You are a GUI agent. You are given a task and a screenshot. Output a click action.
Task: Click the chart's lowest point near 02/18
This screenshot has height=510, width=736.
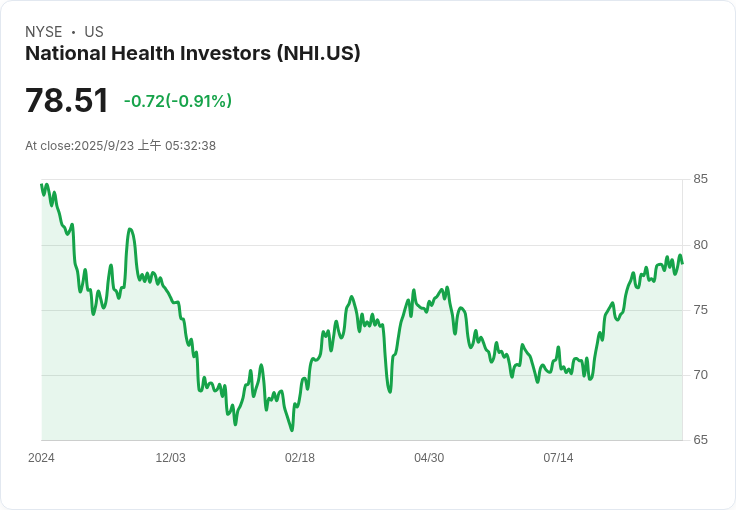point(291,430)
